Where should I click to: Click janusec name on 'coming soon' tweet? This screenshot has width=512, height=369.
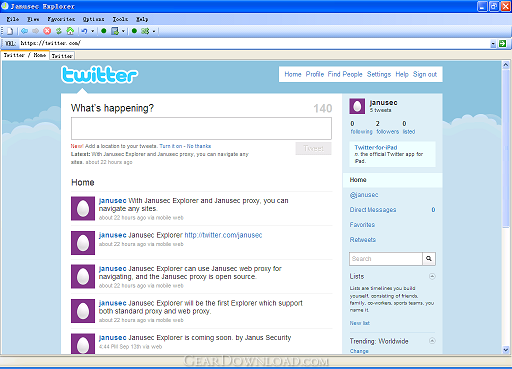[x=112, y=338]
